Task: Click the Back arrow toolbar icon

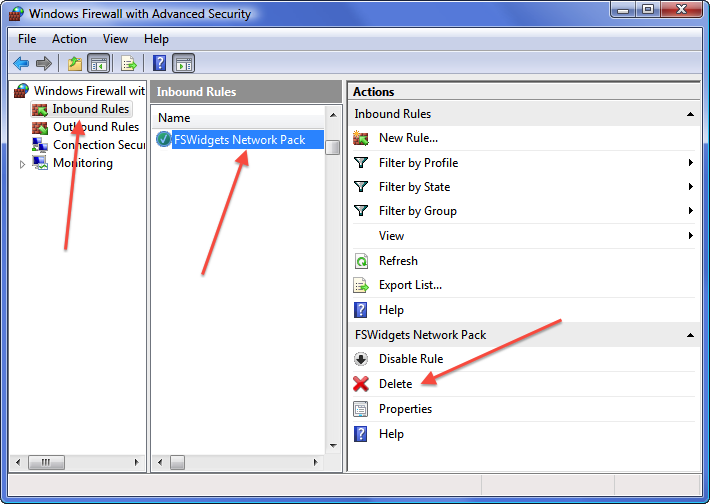Action: [x=21, y=63]
